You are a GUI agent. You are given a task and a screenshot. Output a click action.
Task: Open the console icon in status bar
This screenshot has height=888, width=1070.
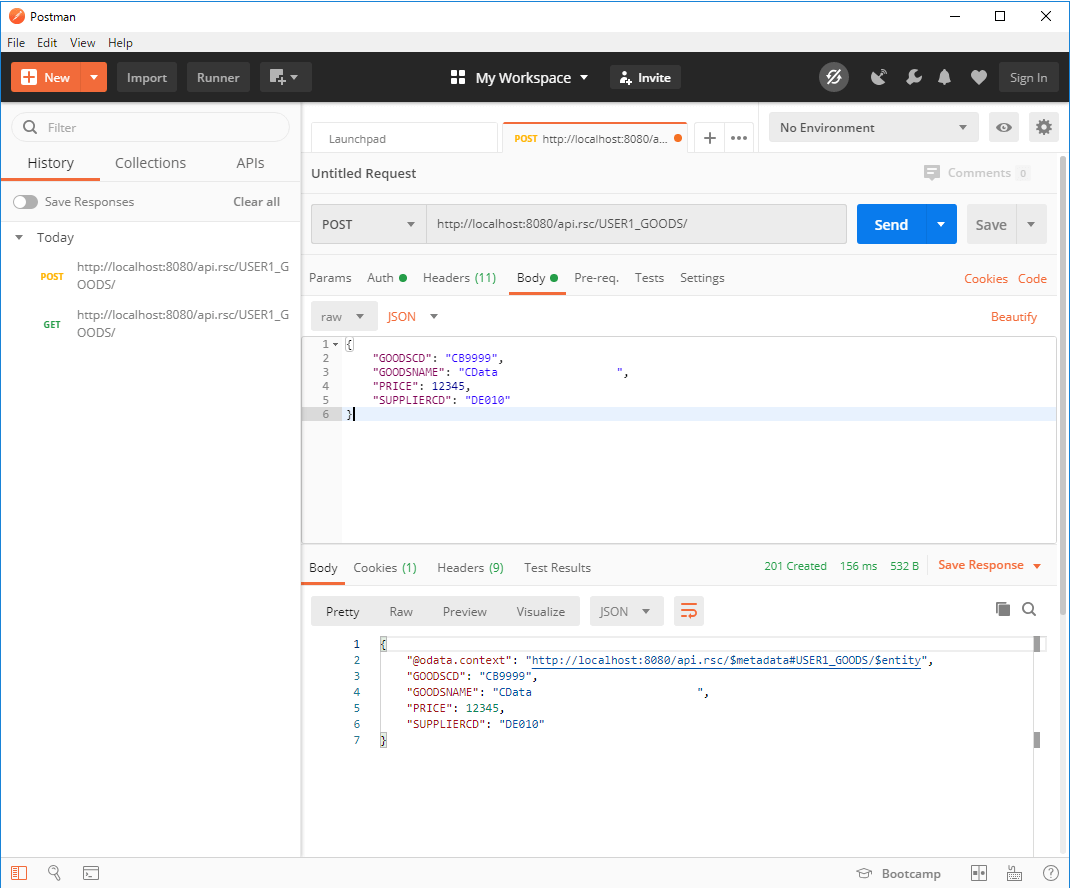90,873
